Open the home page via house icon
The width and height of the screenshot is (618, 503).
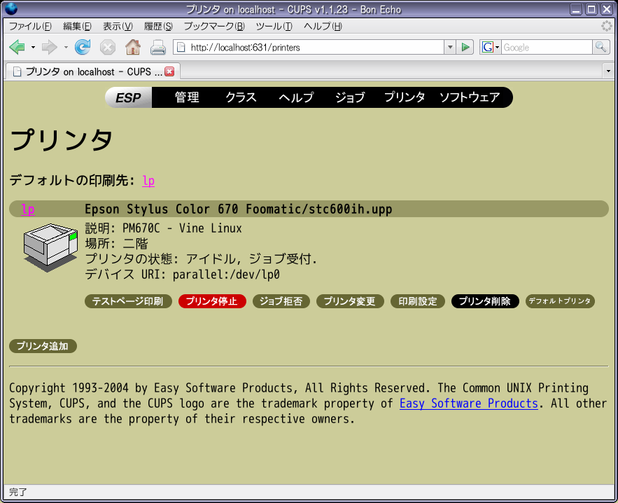(133, 47)
